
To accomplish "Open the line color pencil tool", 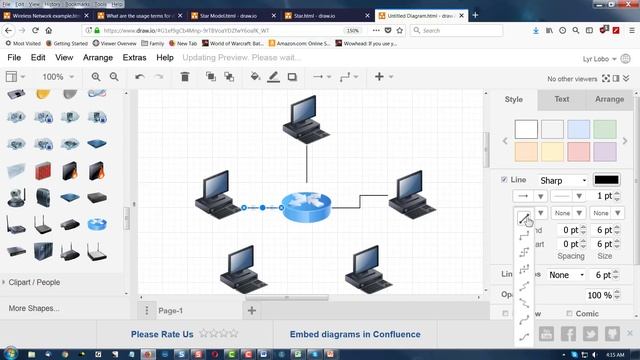I will tap(273, 77).
